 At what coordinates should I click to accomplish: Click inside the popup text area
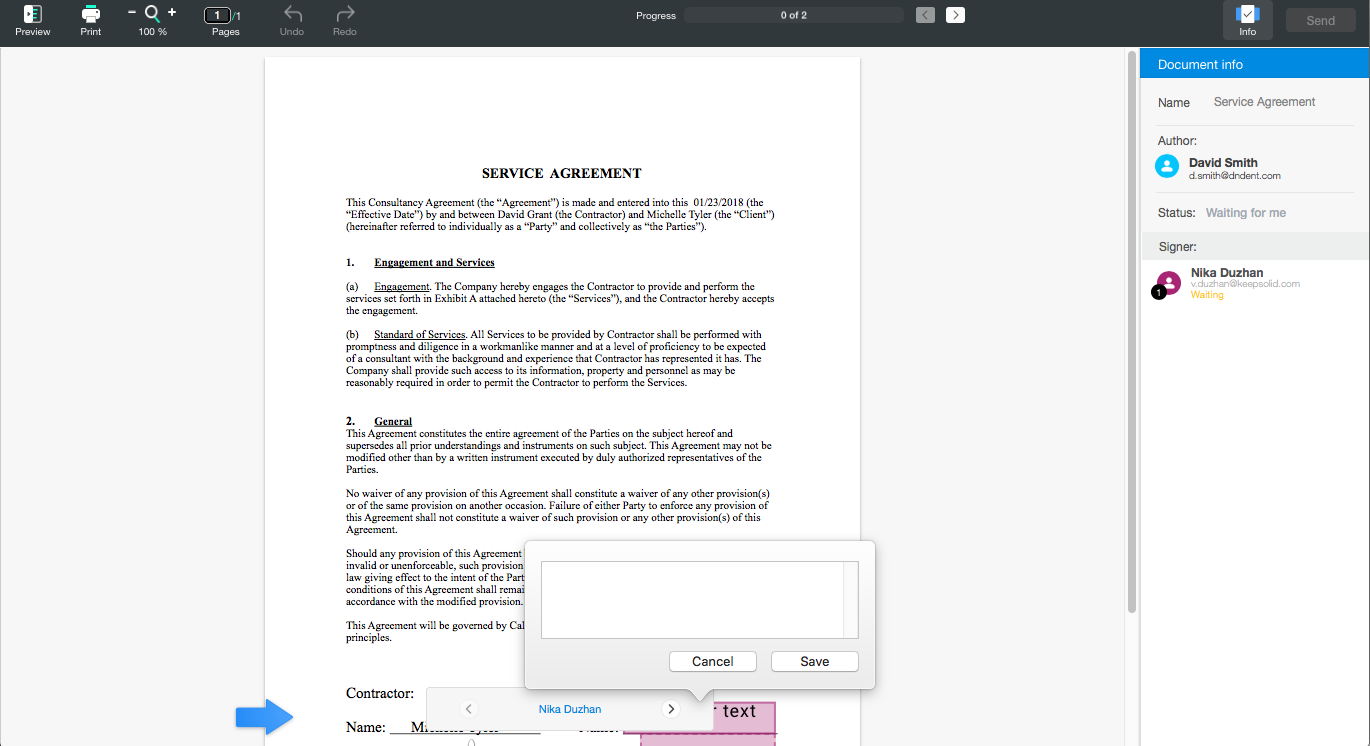[x=692, y=599]
